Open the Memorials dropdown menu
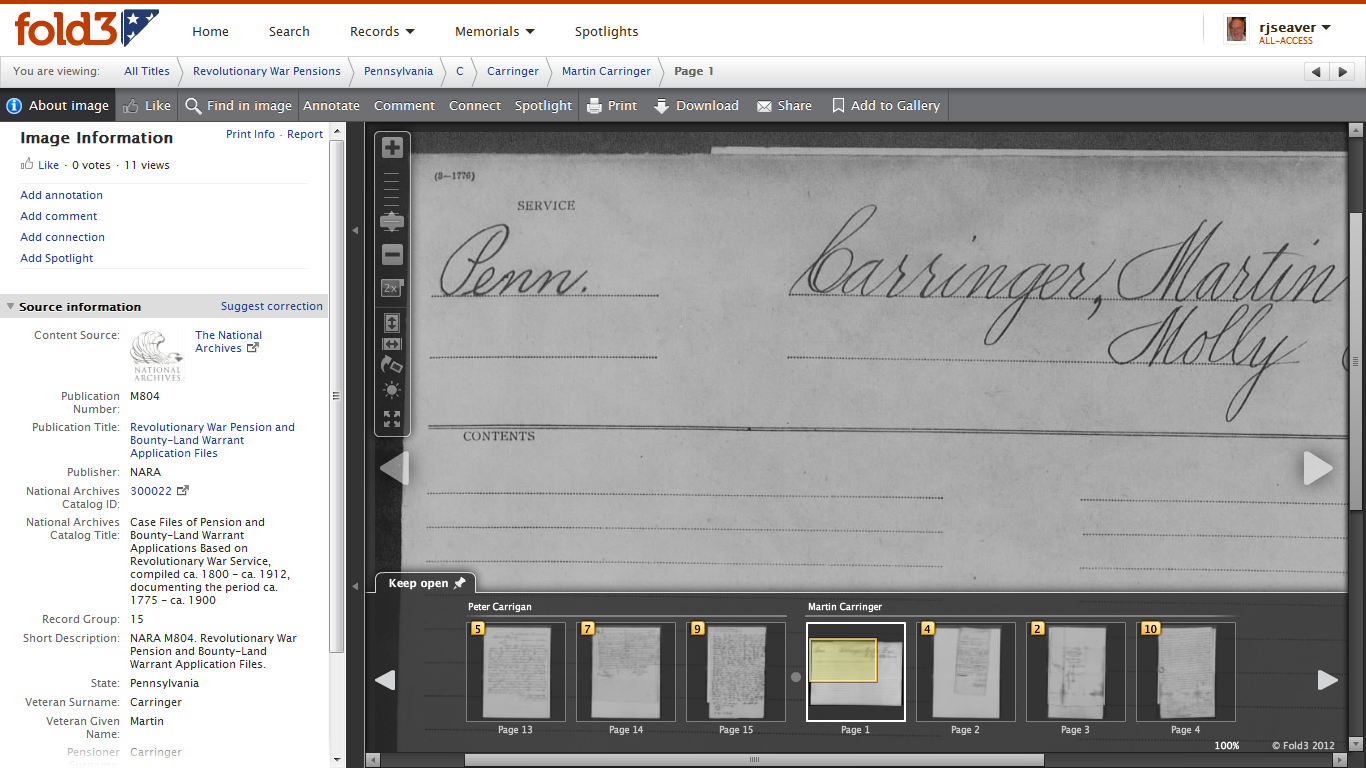Image resolution: width=1366 pixels, height=768 pixels. [x=494, y=31]
